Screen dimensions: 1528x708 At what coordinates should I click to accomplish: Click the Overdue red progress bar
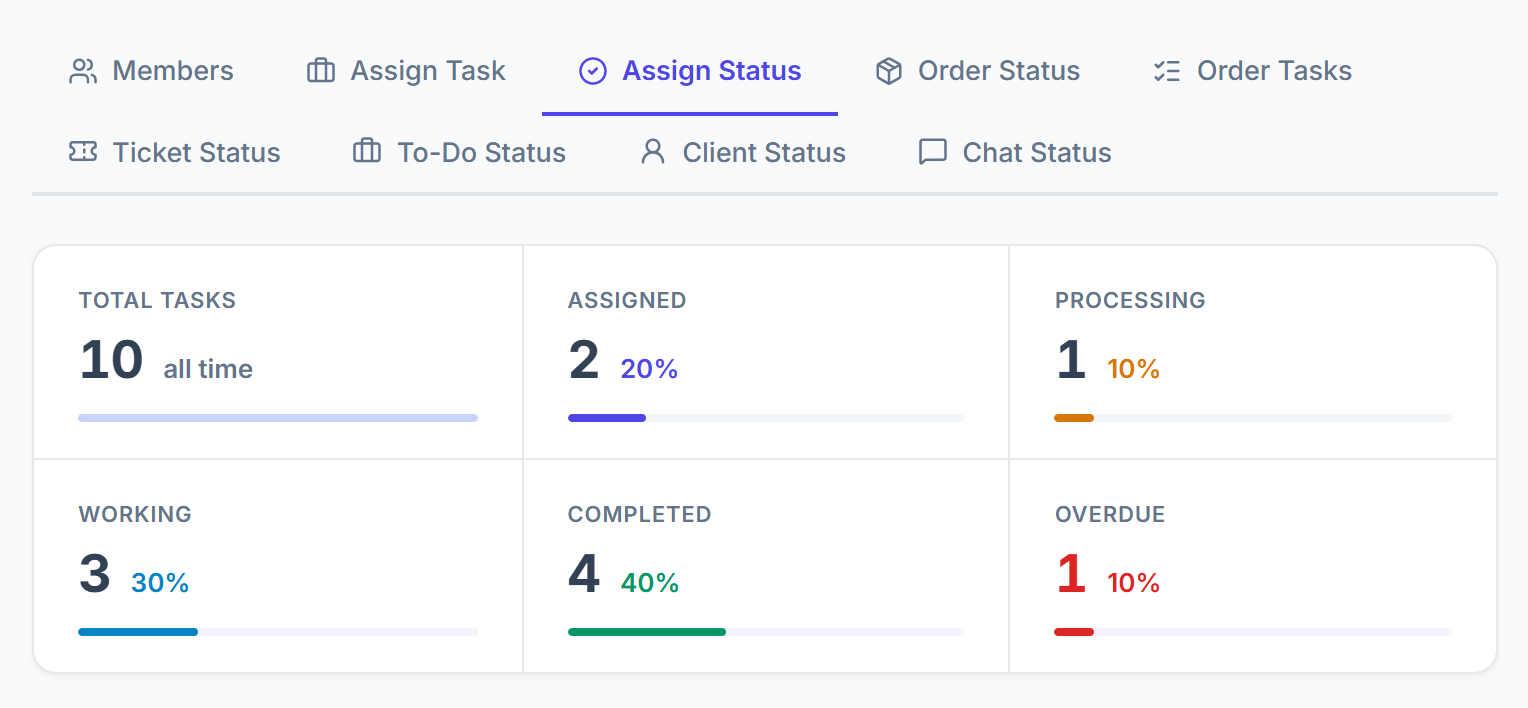[1074, 632]
